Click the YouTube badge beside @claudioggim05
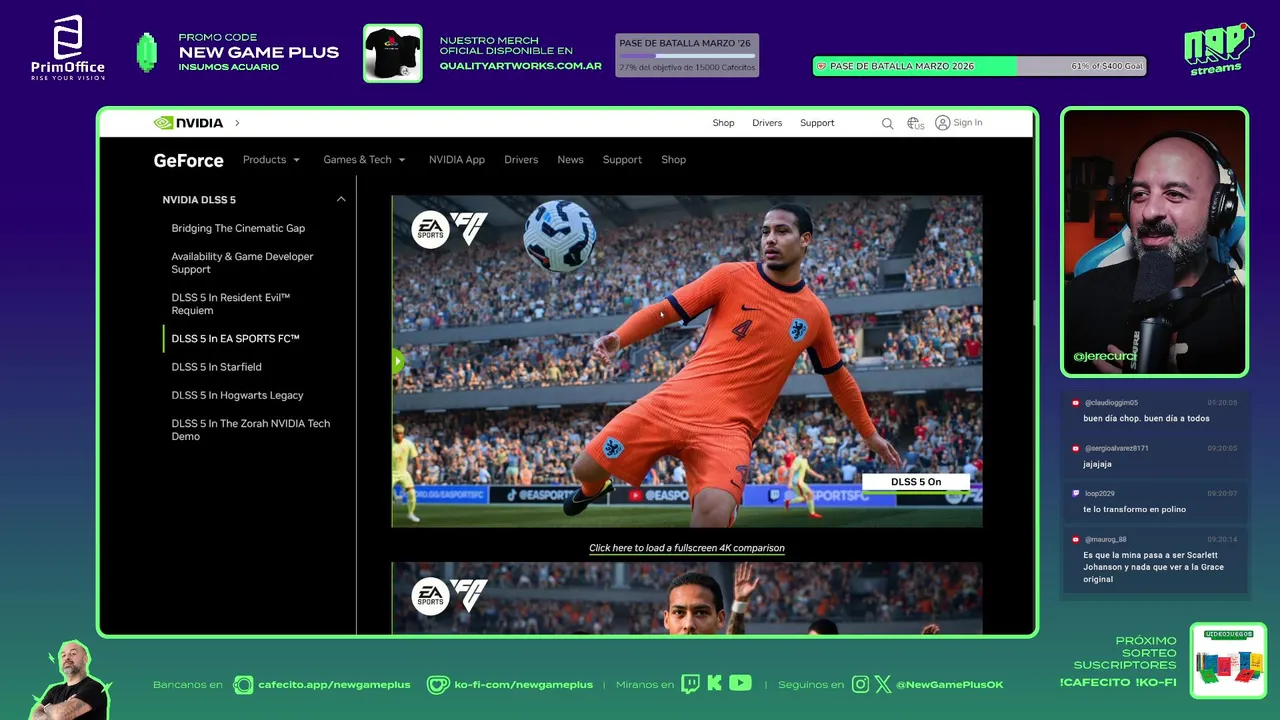Viewport: 1280px width, 720px height. coord(1076,402)
